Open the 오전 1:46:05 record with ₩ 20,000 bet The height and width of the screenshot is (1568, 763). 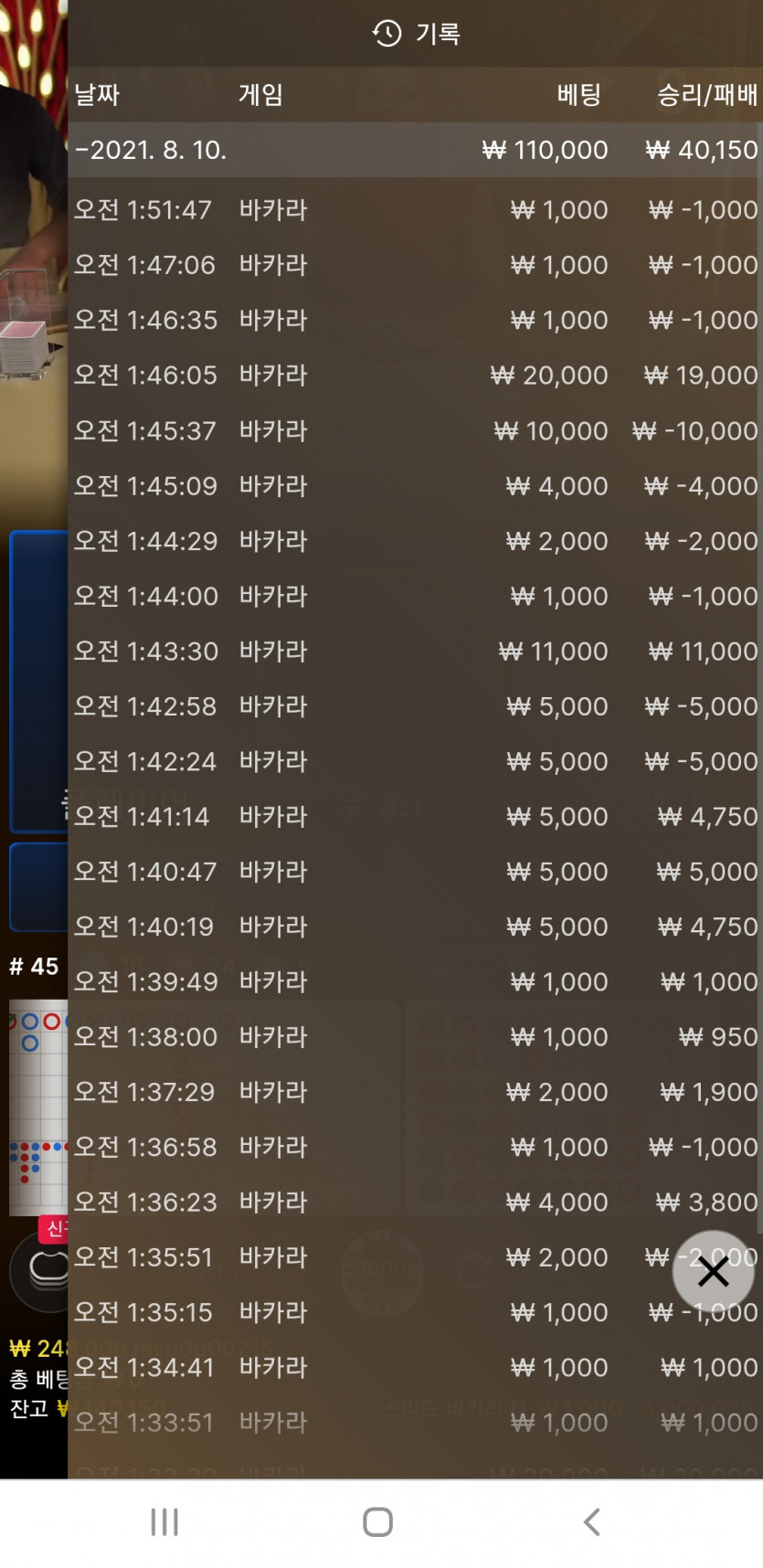[x=415, y=376]
